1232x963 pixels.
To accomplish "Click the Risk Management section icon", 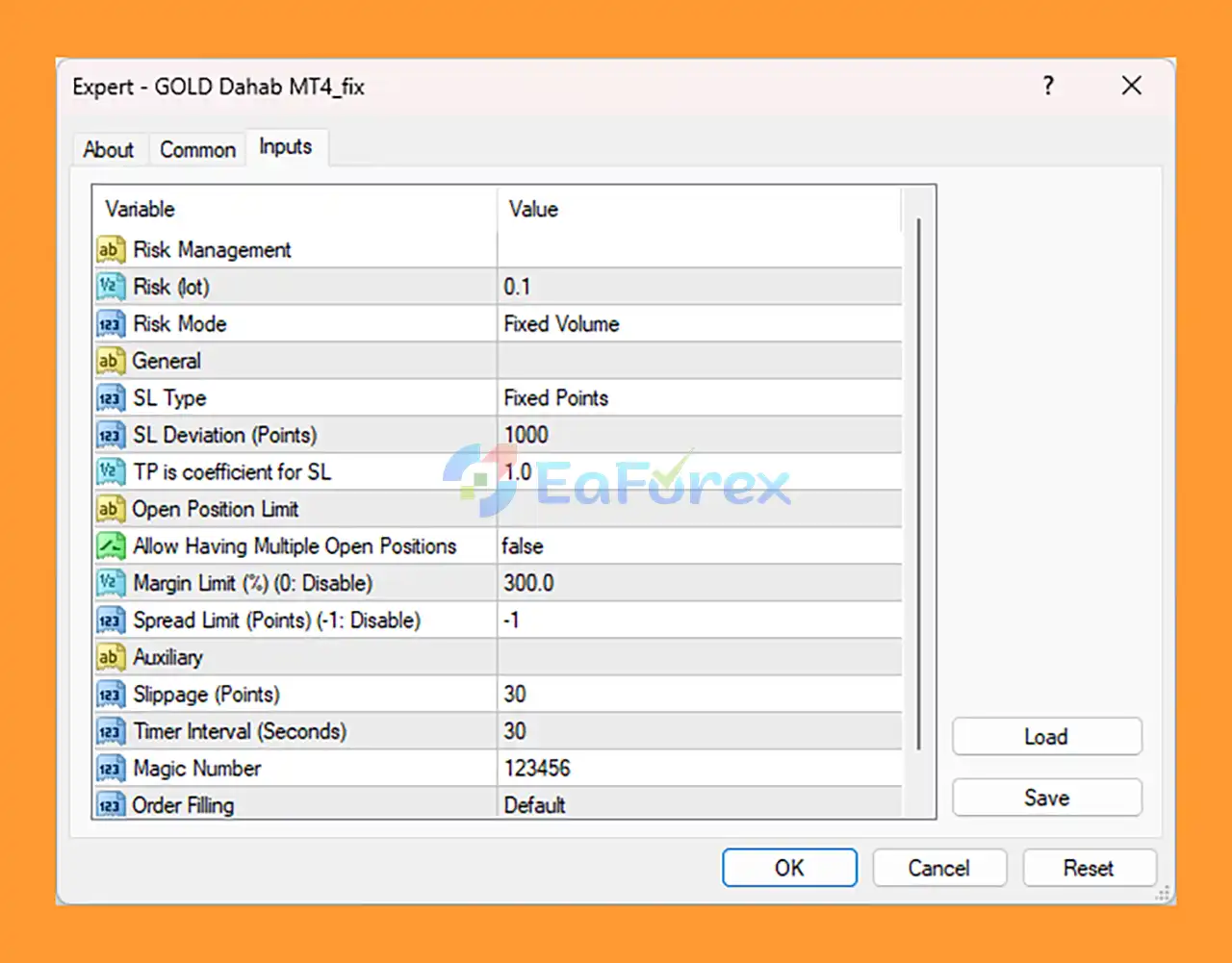I will point(110,250).
